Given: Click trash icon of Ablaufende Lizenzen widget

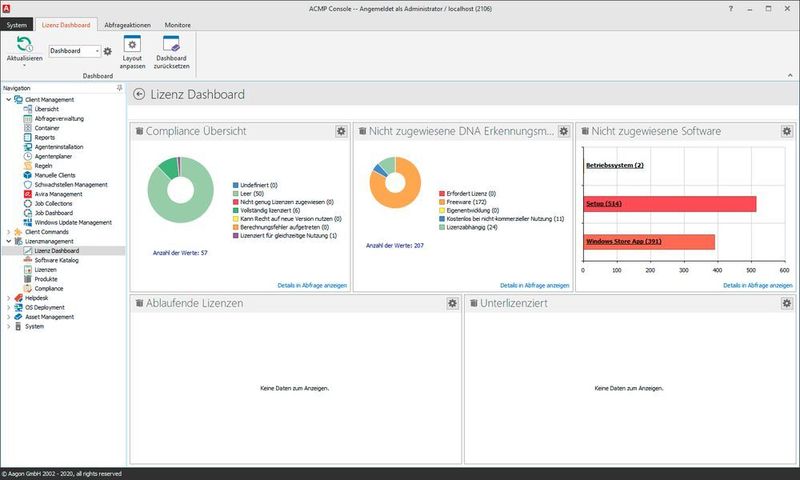Looking at the screenshot, I should (139, 303).
